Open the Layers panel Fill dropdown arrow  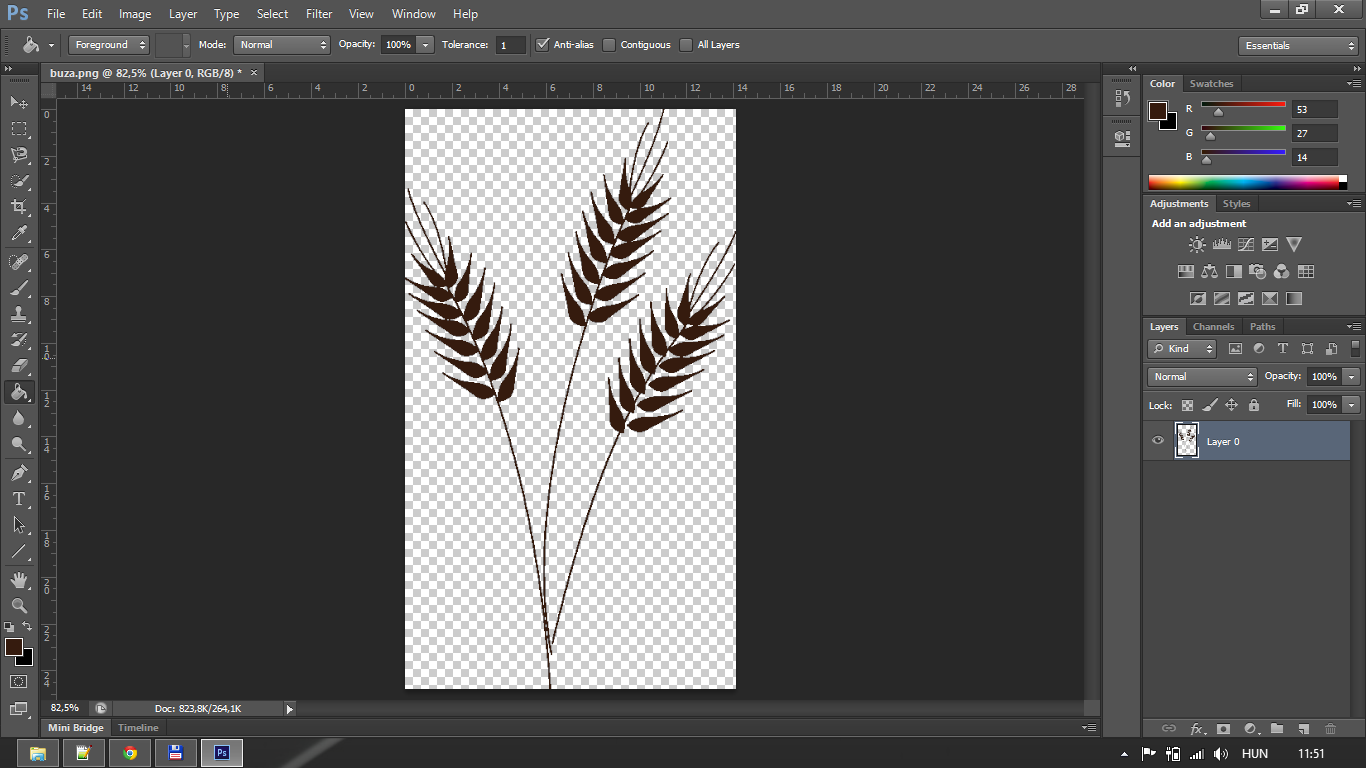pyautogui.click(x=1352, y=405)
